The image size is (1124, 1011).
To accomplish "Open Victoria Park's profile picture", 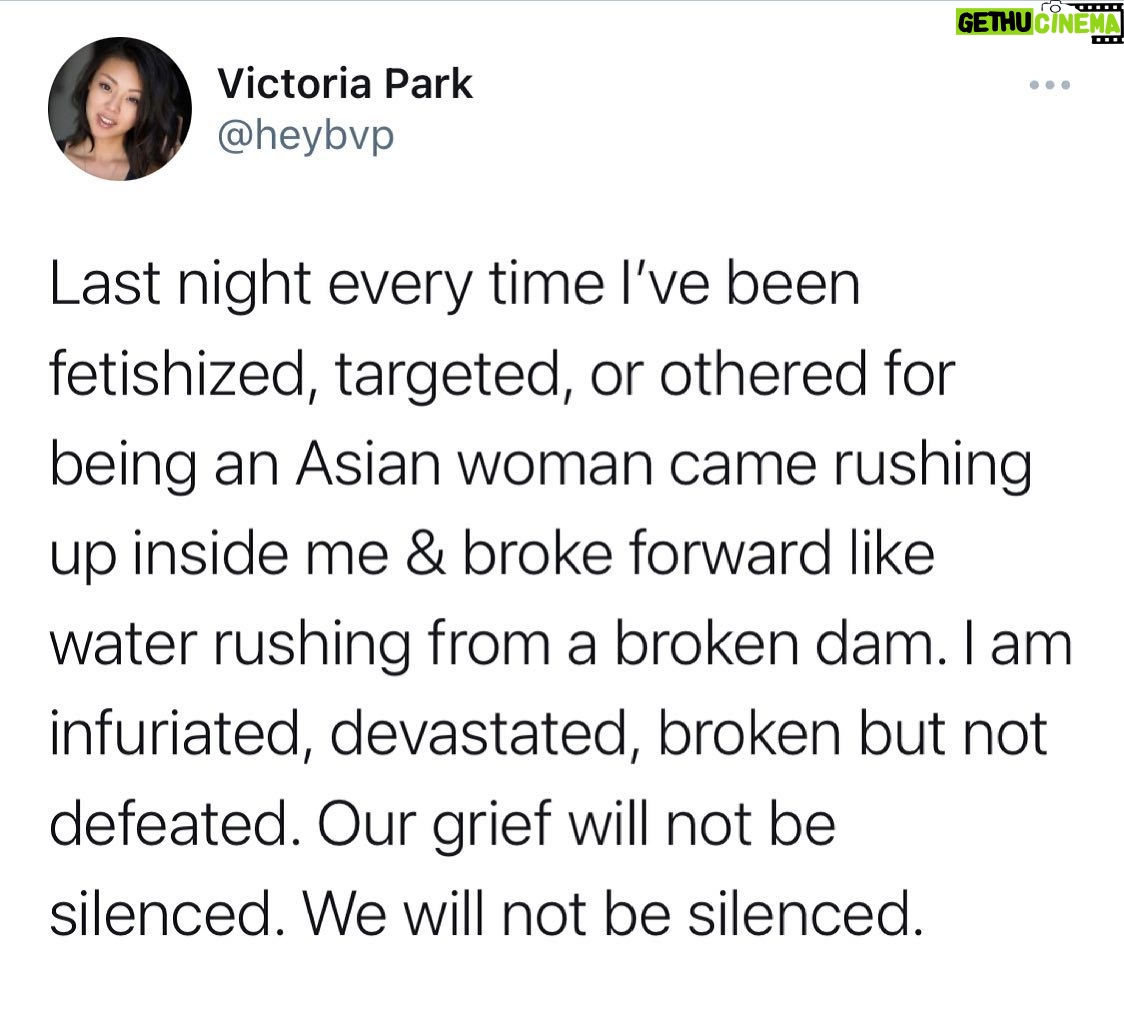I will [x=120, y=109].
